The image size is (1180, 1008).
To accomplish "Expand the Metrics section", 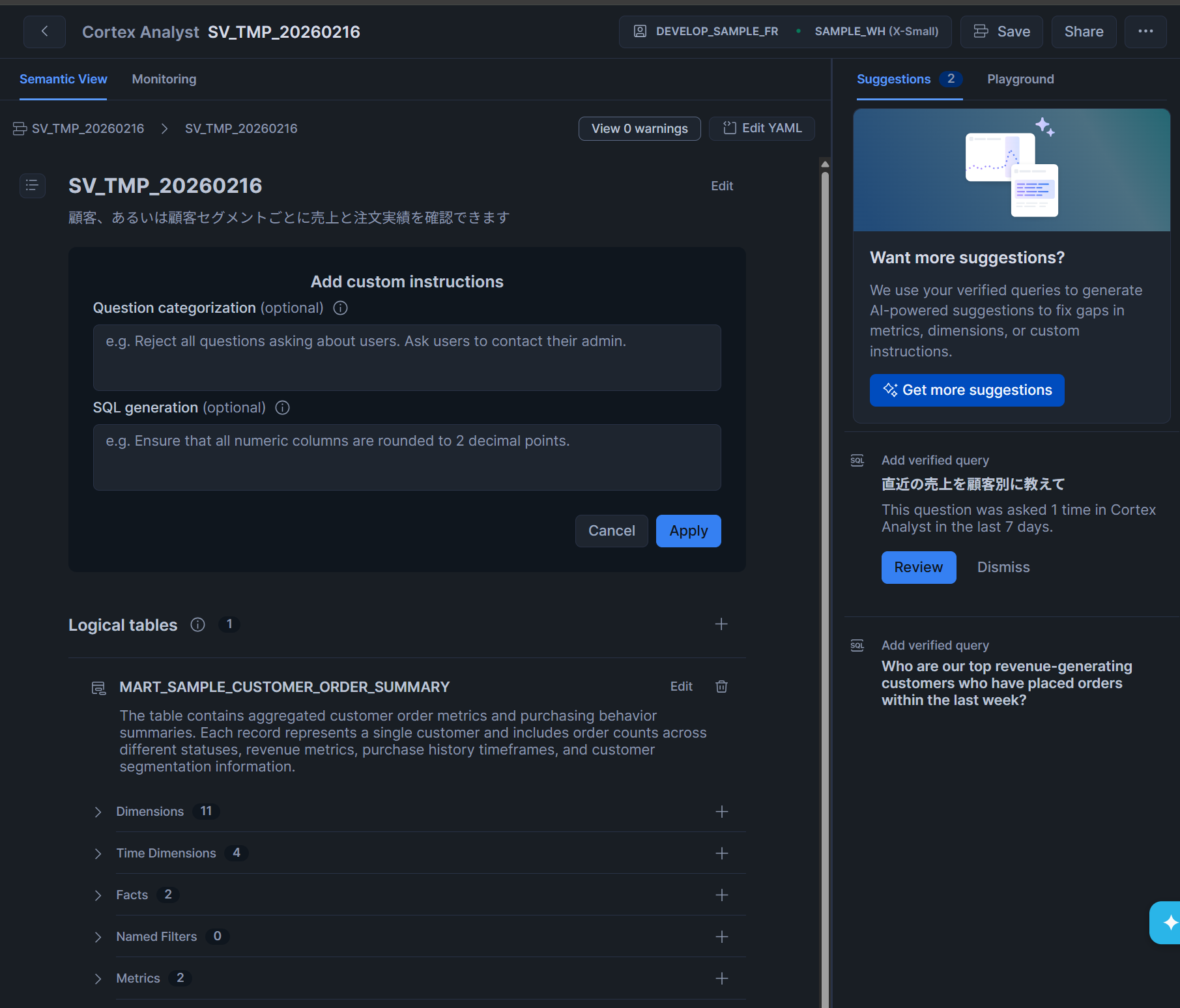I will click(98, 979).
